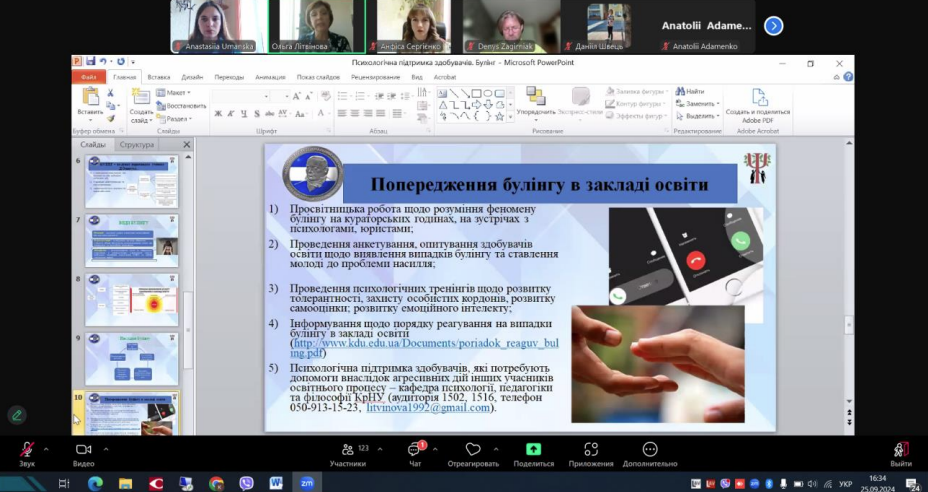Open the Заменить replace dropdown

click(x=698, y=104)
